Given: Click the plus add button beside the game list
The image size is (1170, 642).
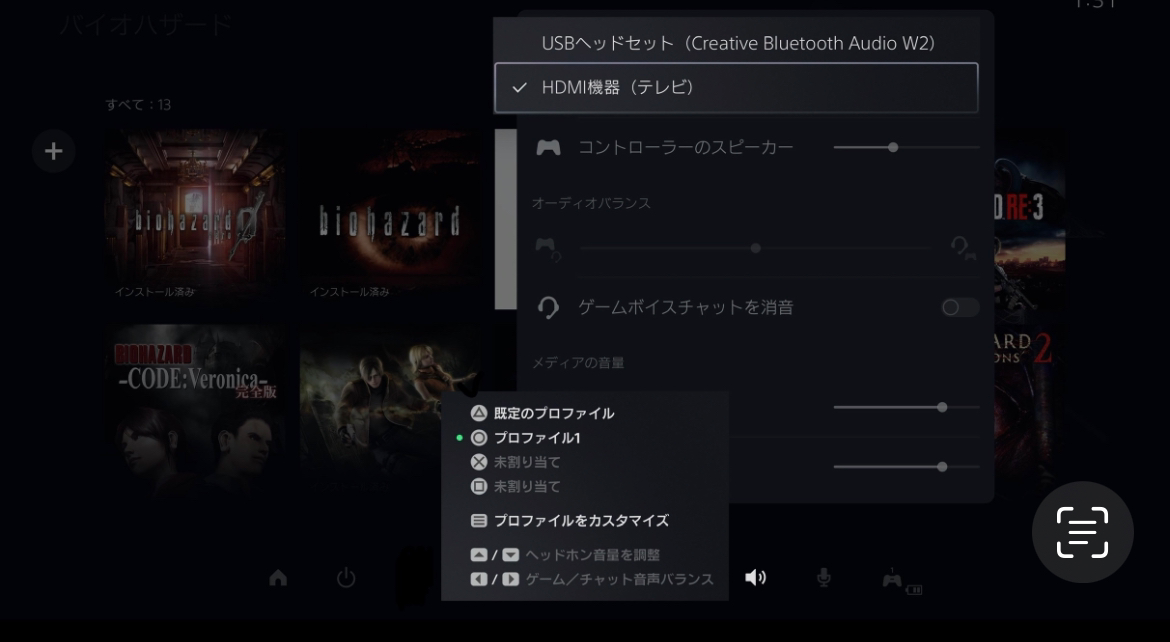Looking at the screenshot, I should pyautogui.click(x=54, y=152).
